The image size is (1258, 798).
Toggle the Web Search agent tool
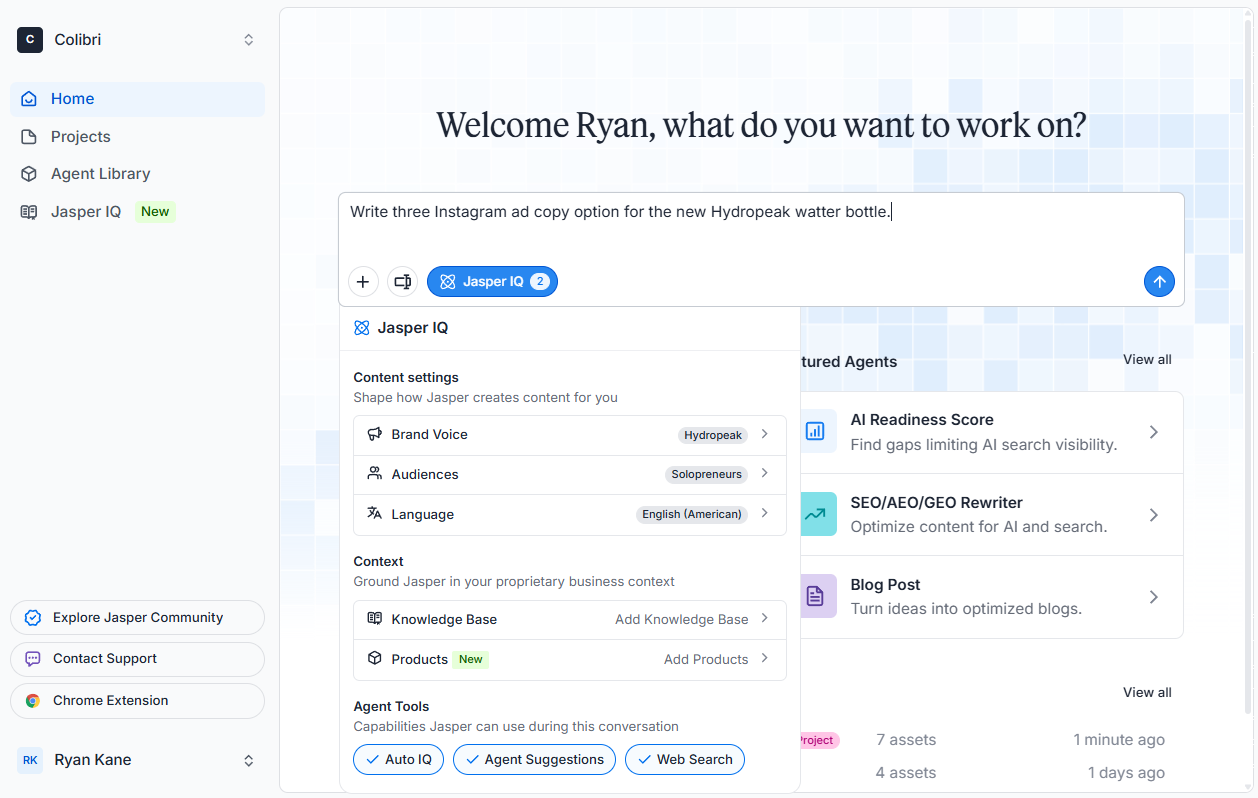click(685, 760)
